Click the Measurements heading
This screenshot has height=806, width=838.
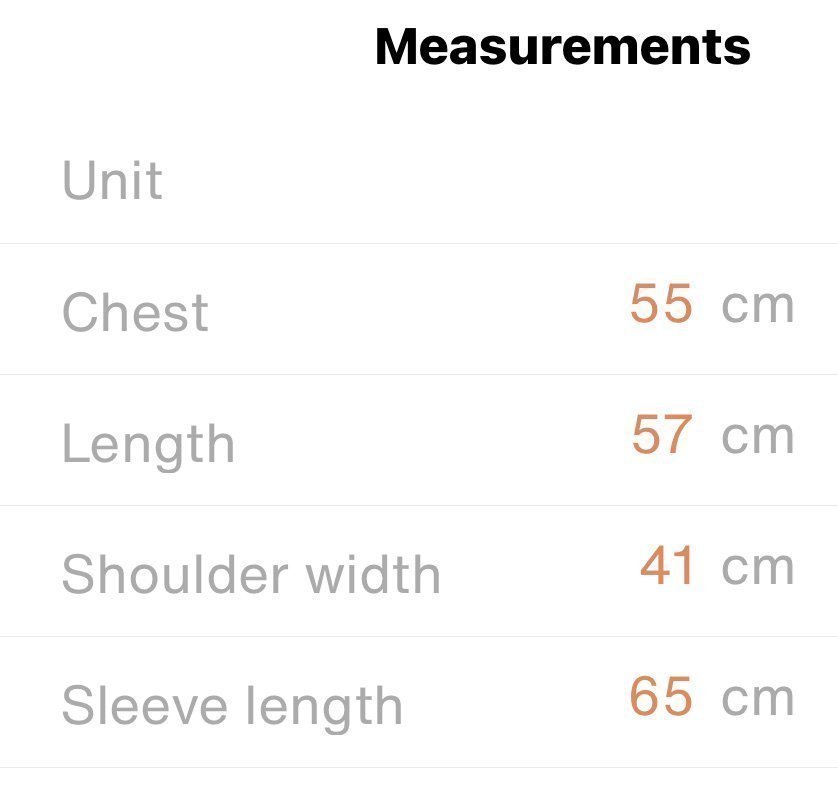(562, 47)
